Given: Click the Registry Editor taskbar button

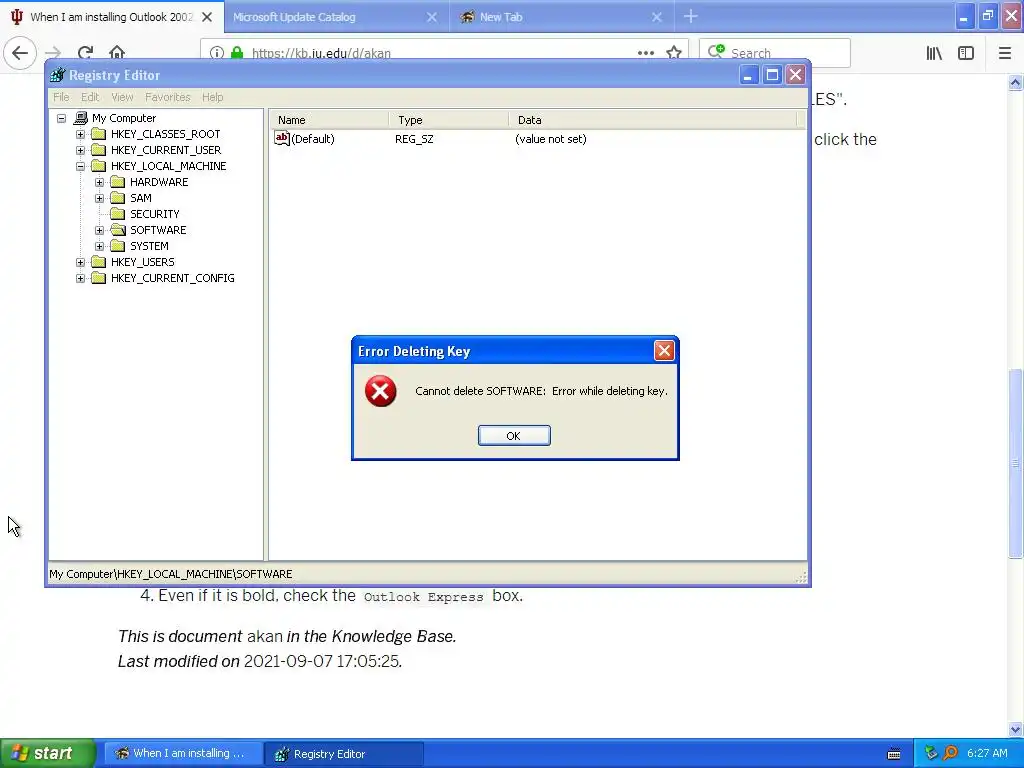Looking at the screenshot, I should point(344,754).
